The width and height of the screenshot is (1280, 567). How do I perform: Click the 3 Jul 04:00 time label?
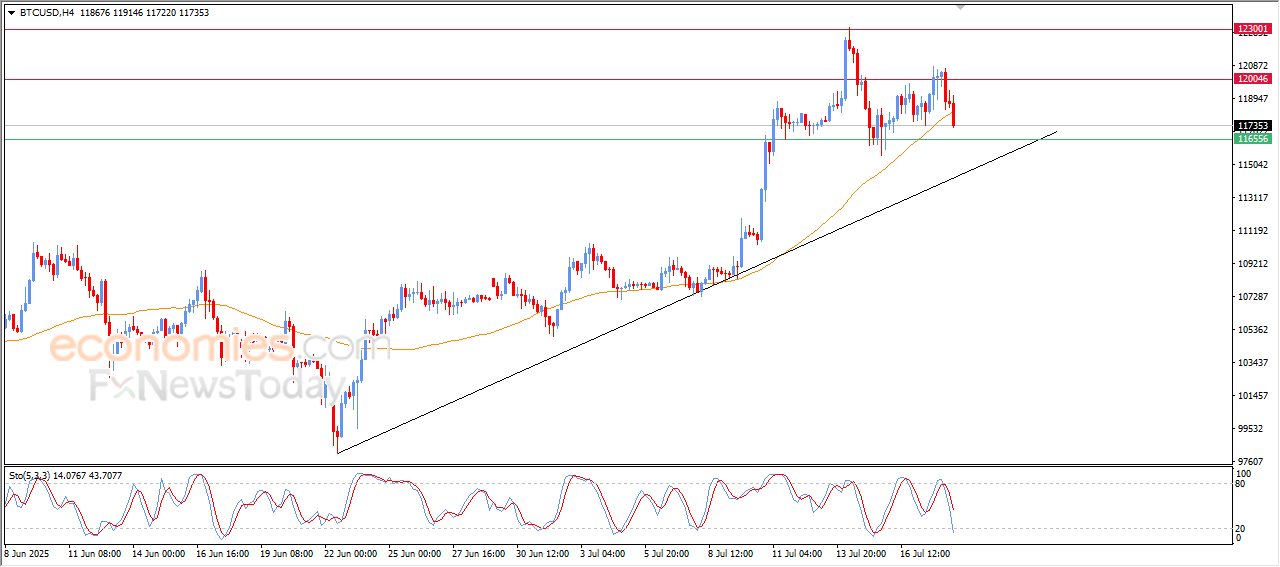tap(603, 552)
